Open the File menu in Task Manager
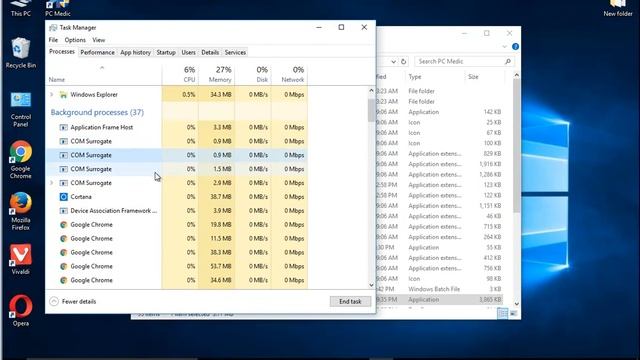The width and height of the screenshot is (640, 360). (x=53, y=40)
